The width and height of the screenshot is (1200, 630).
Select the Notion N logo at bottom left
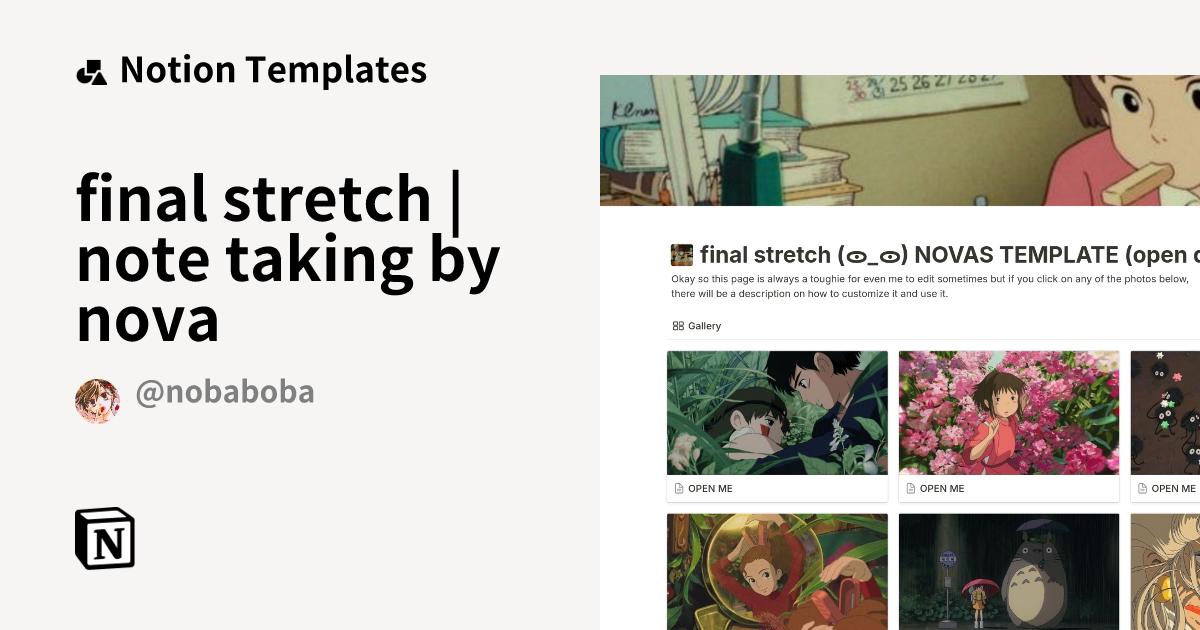point(104,538)
